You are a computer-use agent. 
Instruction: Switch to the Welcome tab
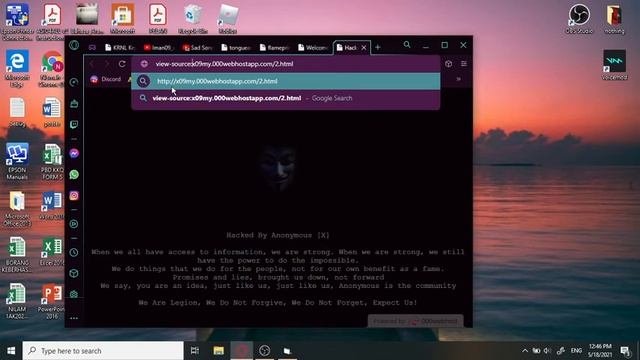click(313, 48)
